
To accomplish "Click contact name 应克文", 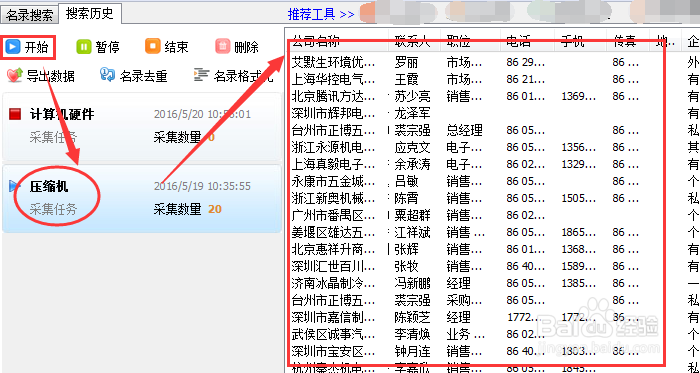I will point(412,147).
